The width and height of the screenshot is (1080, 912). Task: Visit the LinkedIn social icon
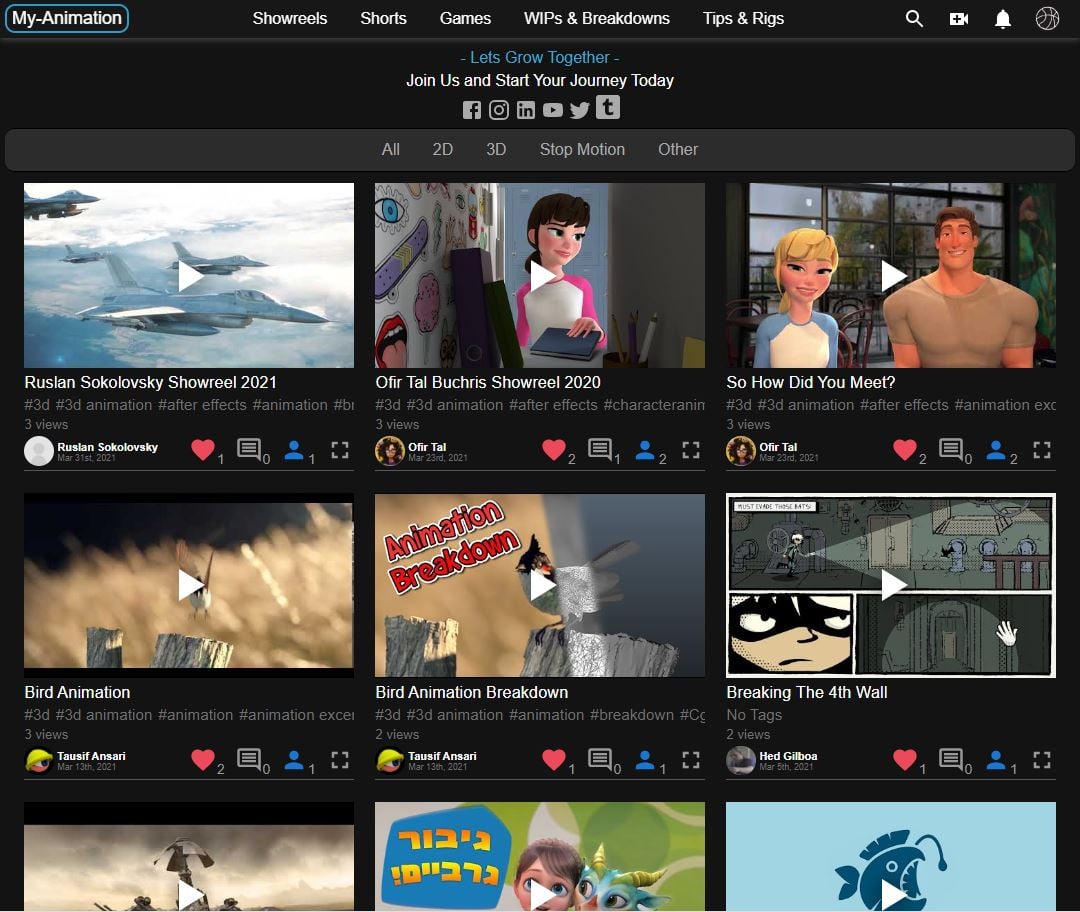coord(526,110)
